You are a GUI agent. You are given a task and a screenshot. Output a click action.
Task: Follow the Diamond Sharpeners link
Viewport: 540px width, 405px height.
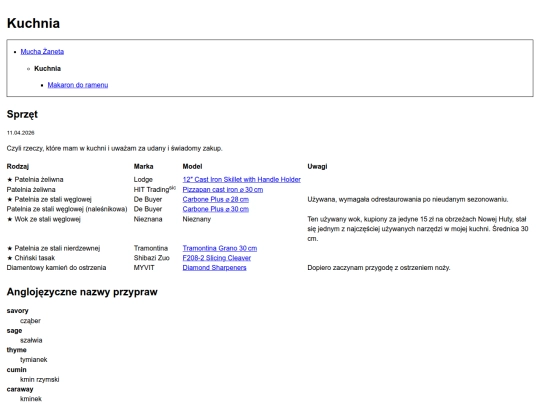pos(215,268)
